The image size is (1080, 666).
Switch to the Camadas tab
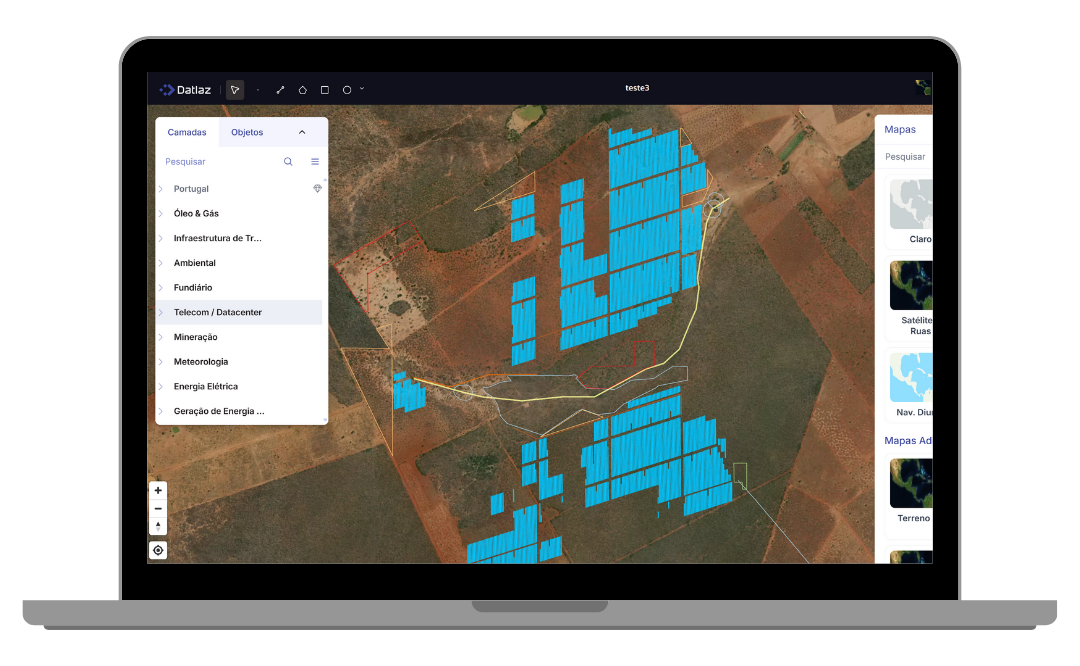[x=187, y=132]
